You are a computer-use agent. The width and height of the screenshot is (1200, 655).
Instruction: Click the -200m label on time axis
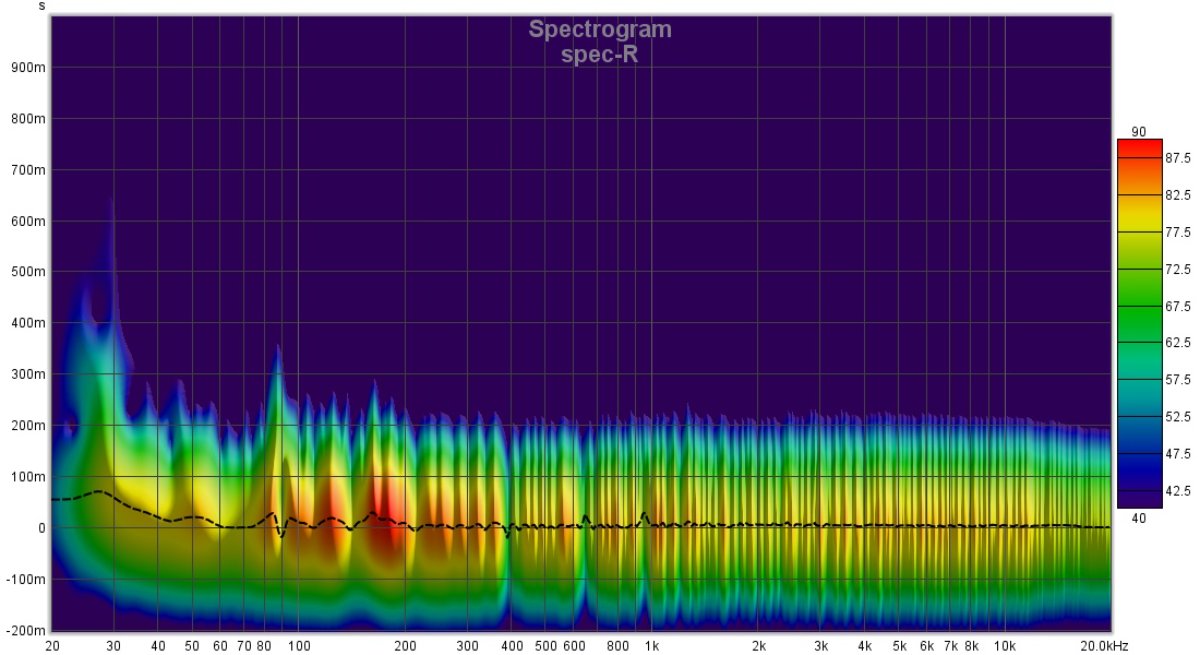[24, 631]
